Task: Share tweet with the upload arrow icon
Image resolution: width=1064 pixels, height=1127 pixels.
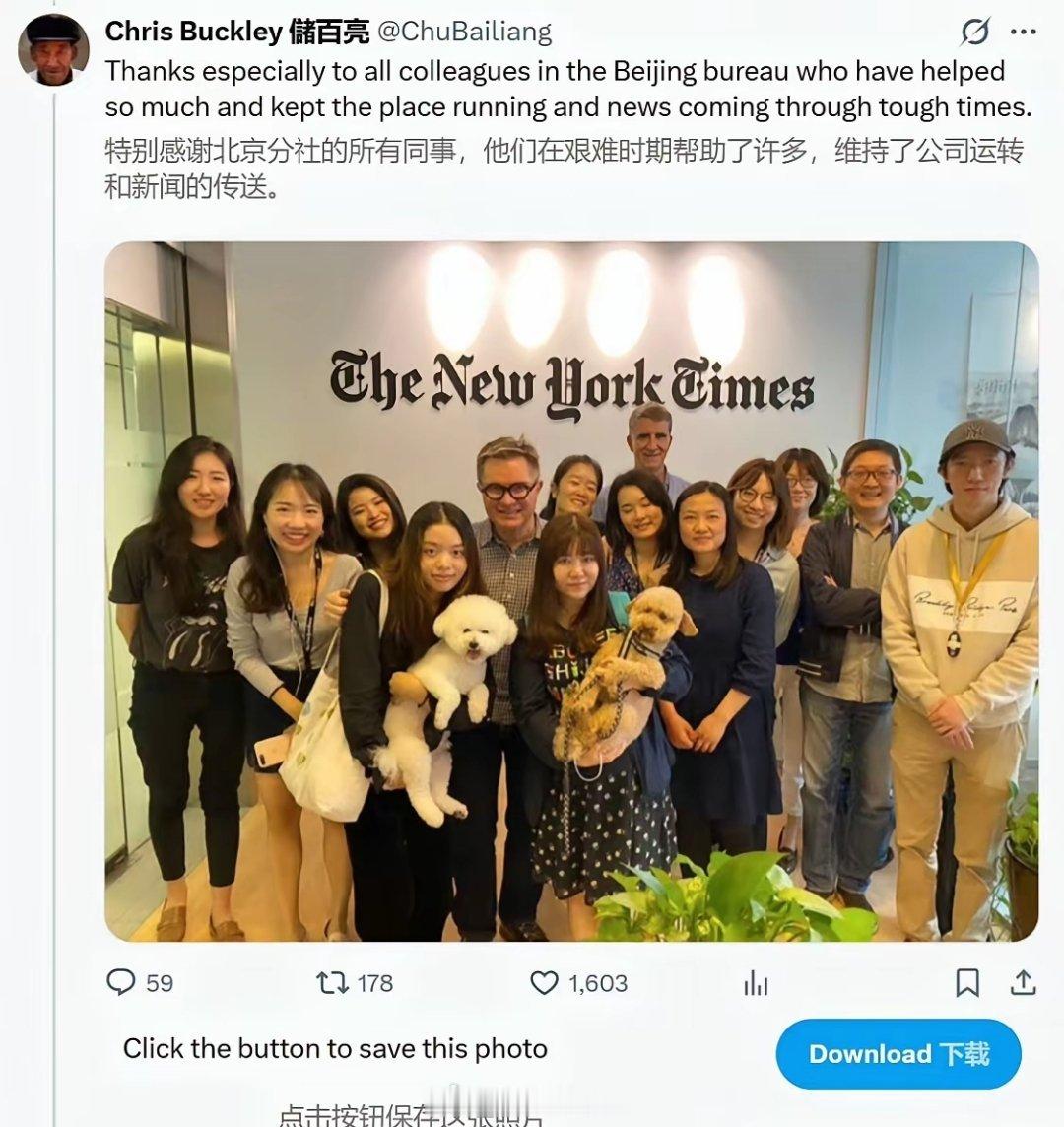Action: [1023, 982]
